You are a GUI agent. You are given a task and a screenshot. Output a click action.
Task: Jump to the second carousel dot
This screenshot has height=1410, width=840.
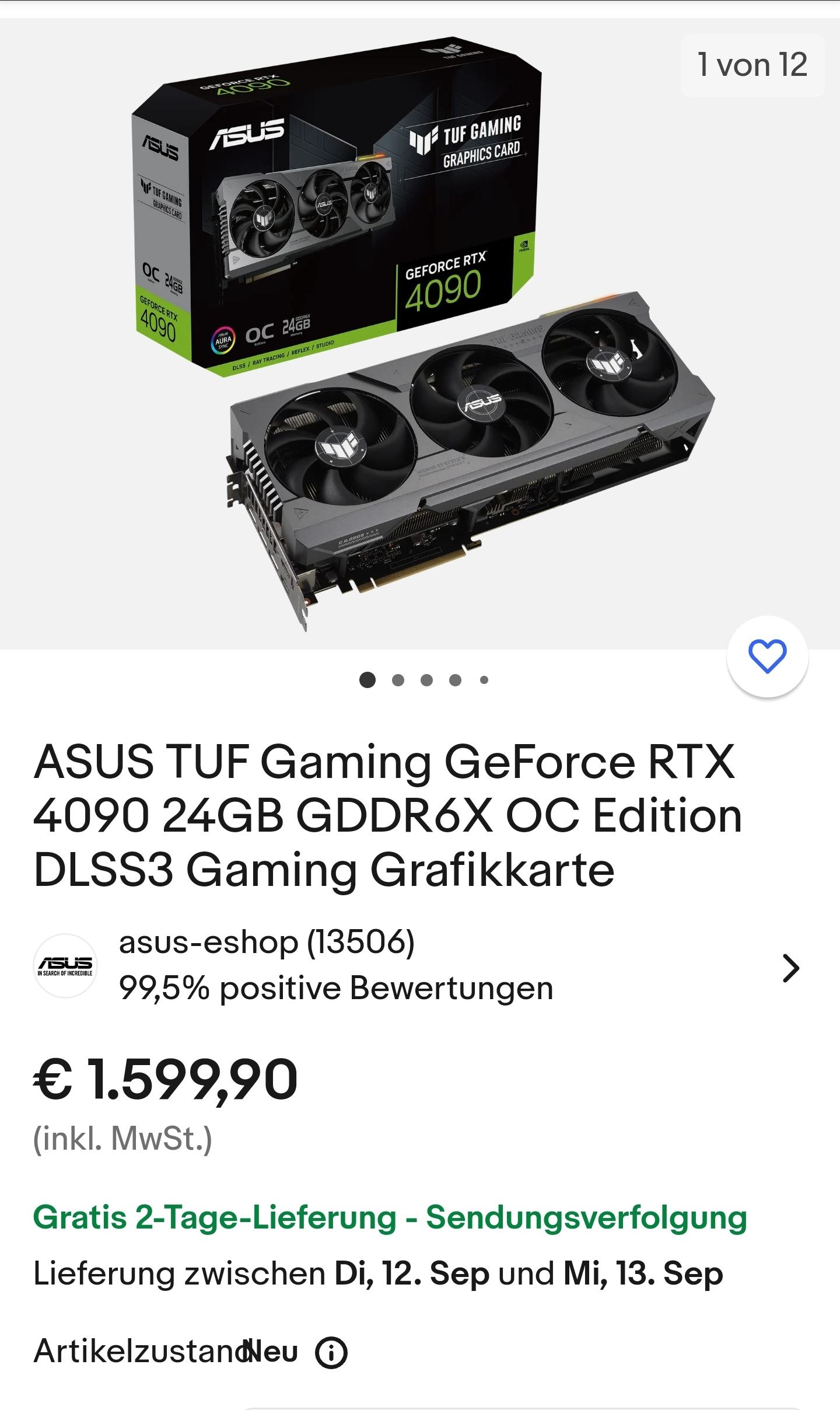point(398,680)
